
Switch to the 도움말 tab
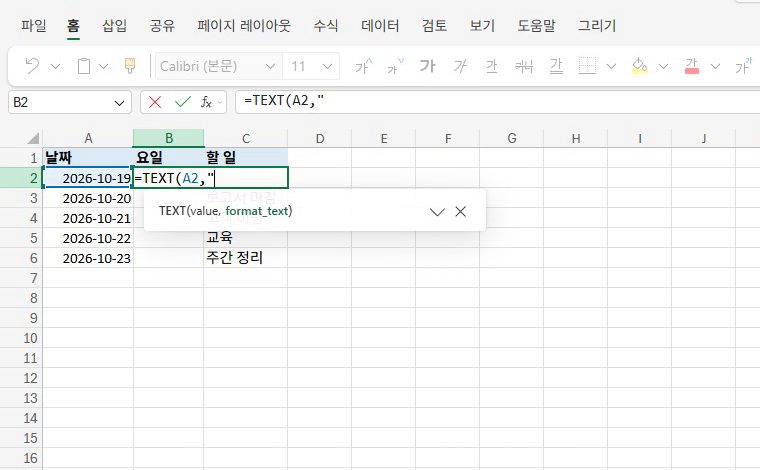(x=536, y=25)
